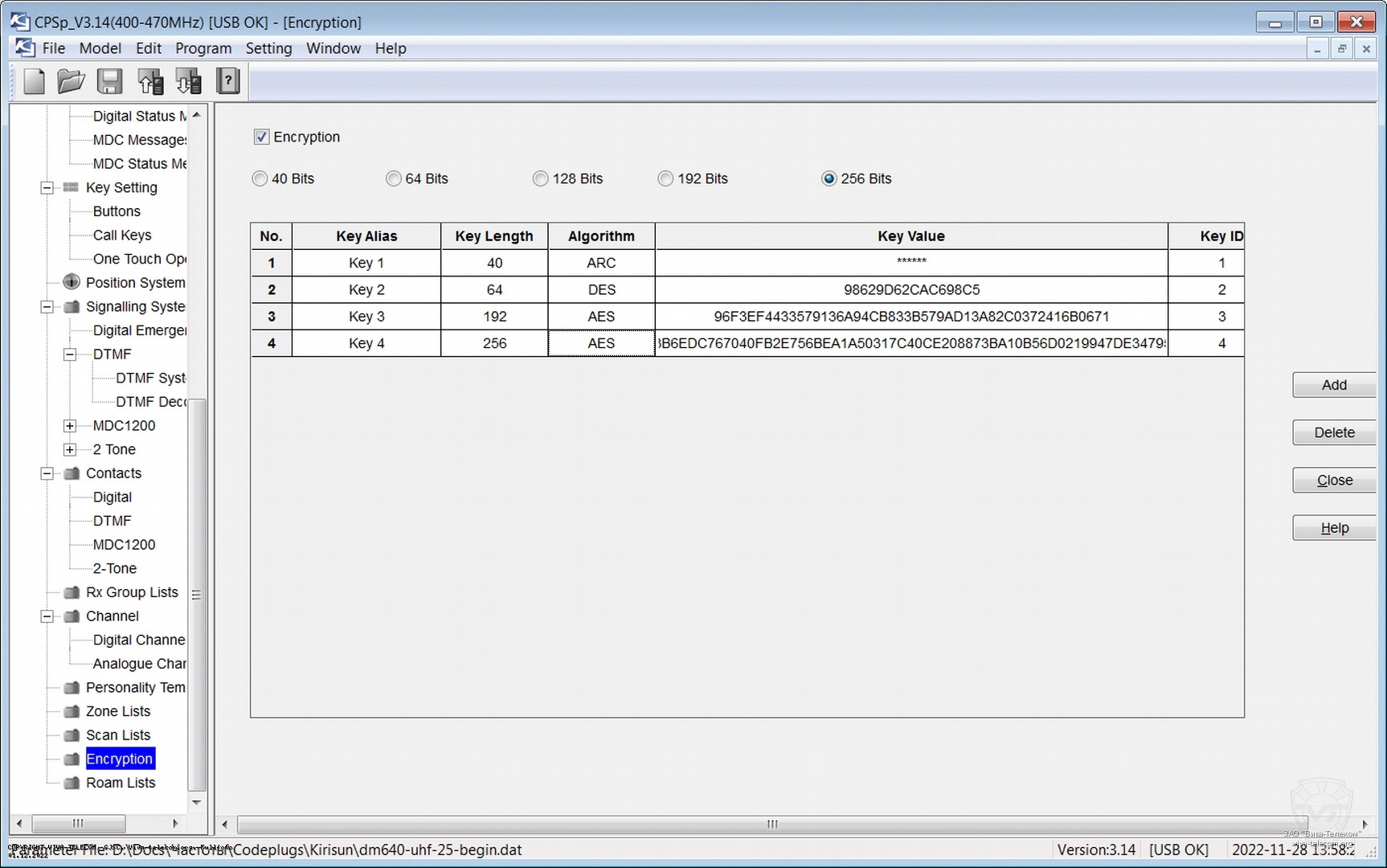Select the Key 2 DES key value cell
This screenshot has height=868, width=1387.
click(x=910, y=289)
